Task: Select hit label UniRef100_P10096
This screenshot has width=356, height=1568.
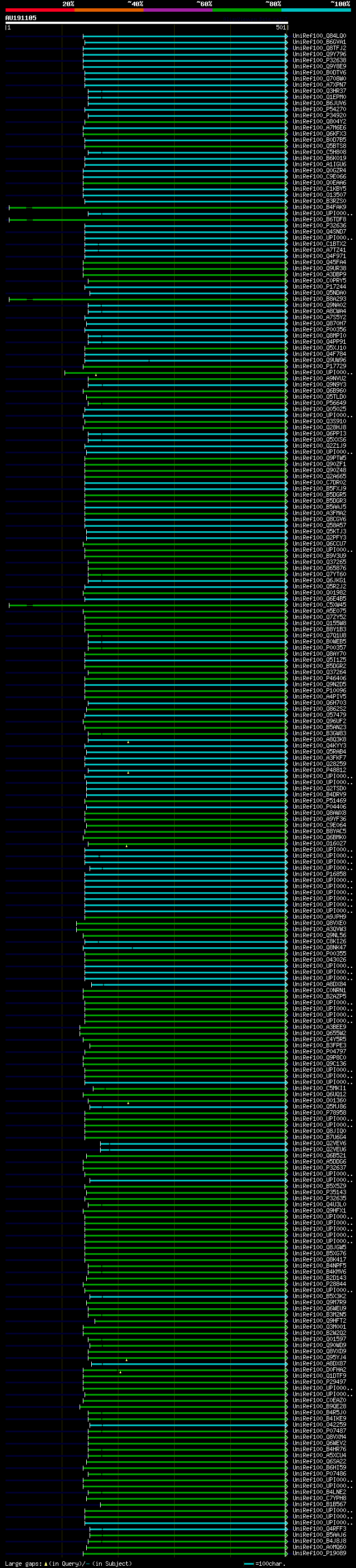Action: coord(319,691)
